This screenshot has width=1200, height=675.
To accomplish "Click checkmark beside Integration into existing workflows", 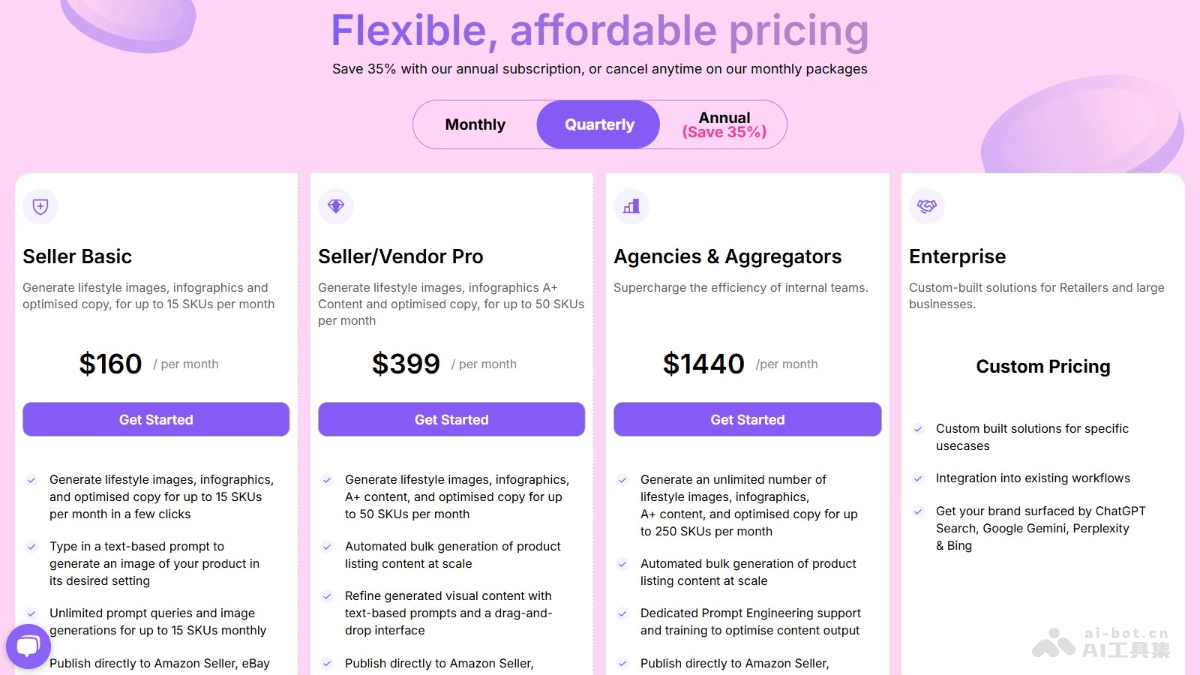I will click(x=918, y=478).
